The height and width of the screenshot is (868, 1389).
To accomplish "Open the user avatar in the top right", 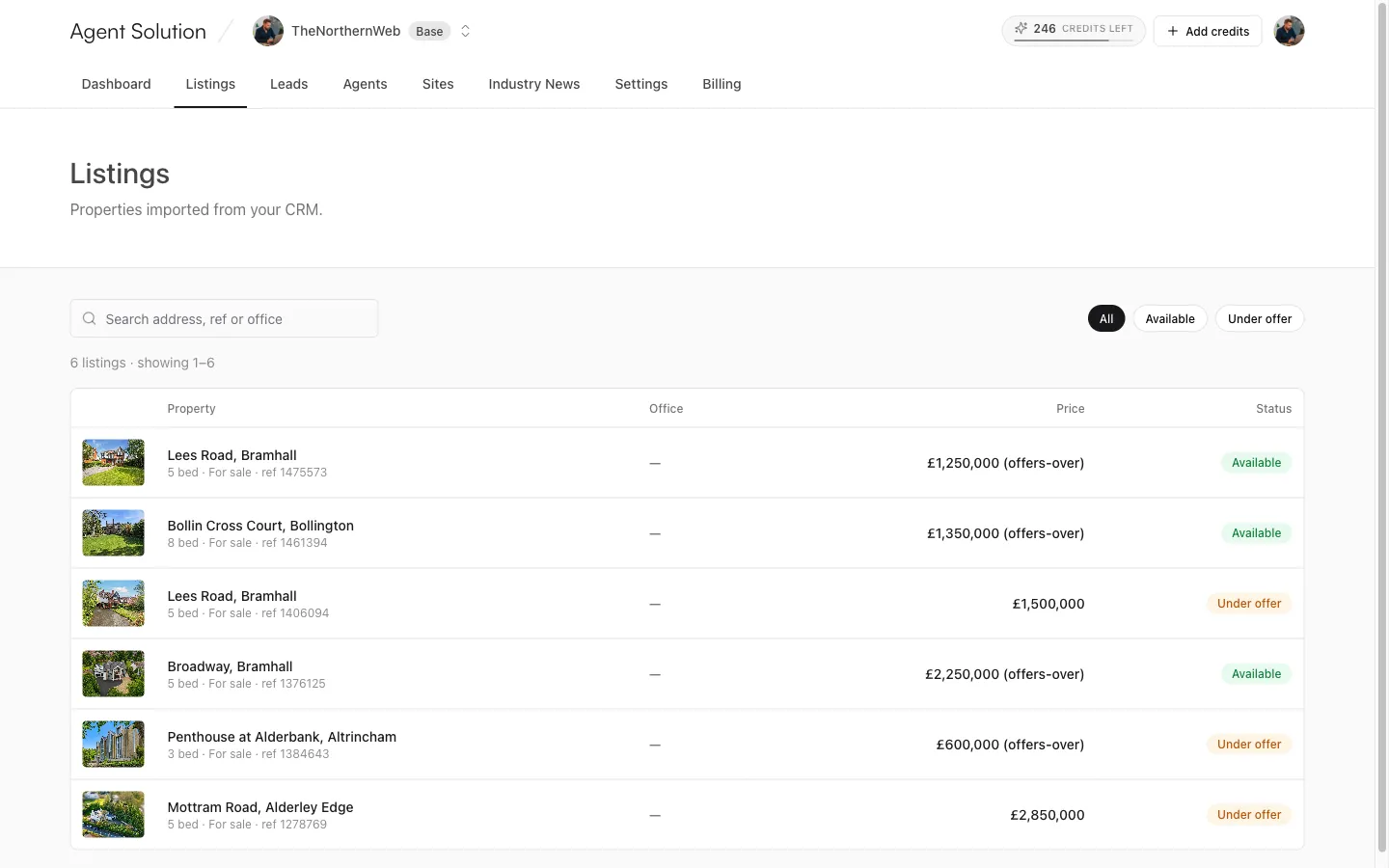I will [1289, 31].
